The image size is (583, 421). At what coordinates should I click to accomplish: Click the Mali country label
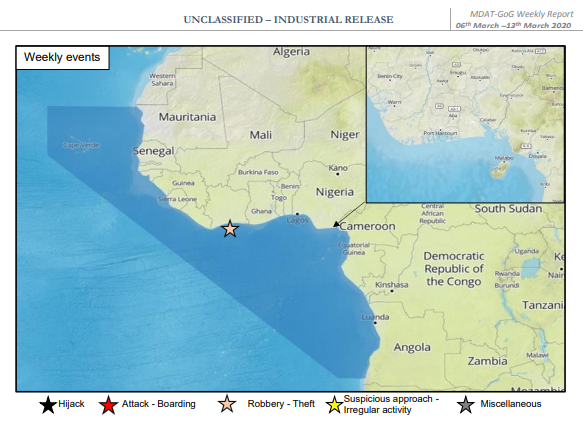point(261,135)
